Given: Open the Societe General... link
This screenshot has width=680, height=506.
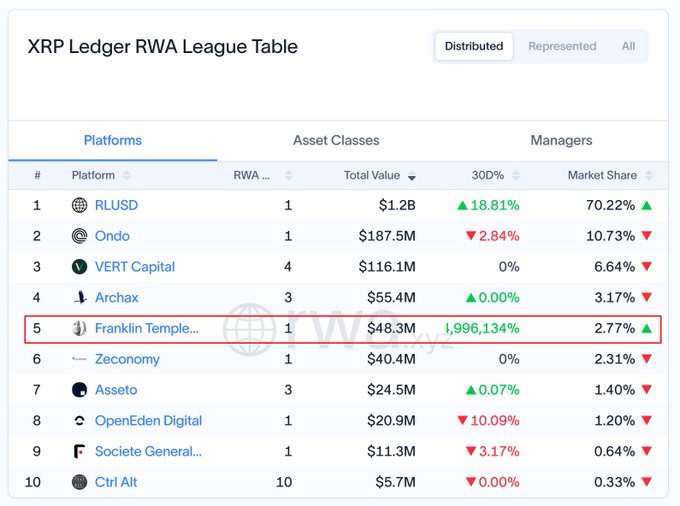Looking at the screenshot, I should 148,451.
